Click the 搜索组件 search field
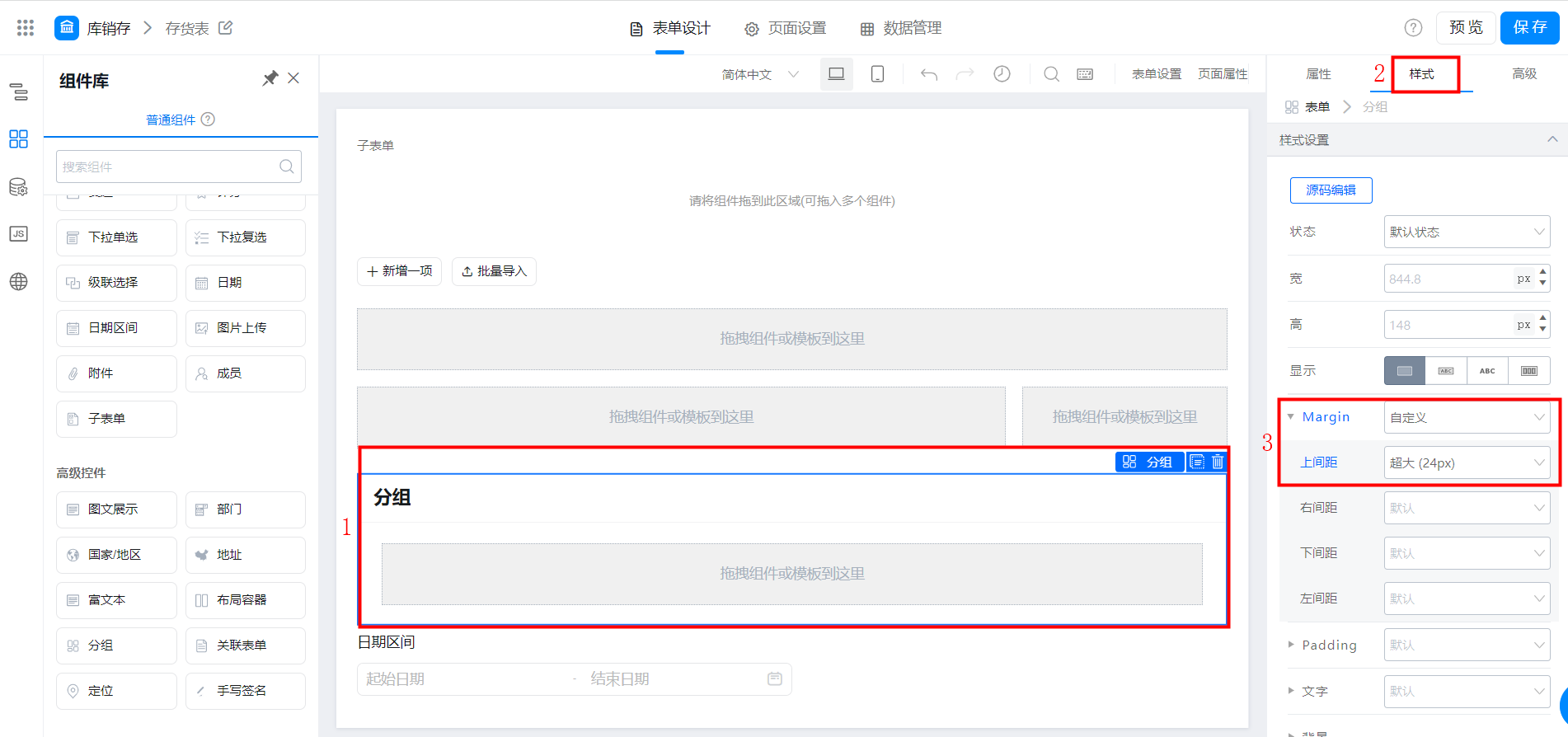Image resolution: width=1568 pixels, height=737 pixels. click(169, 167)
